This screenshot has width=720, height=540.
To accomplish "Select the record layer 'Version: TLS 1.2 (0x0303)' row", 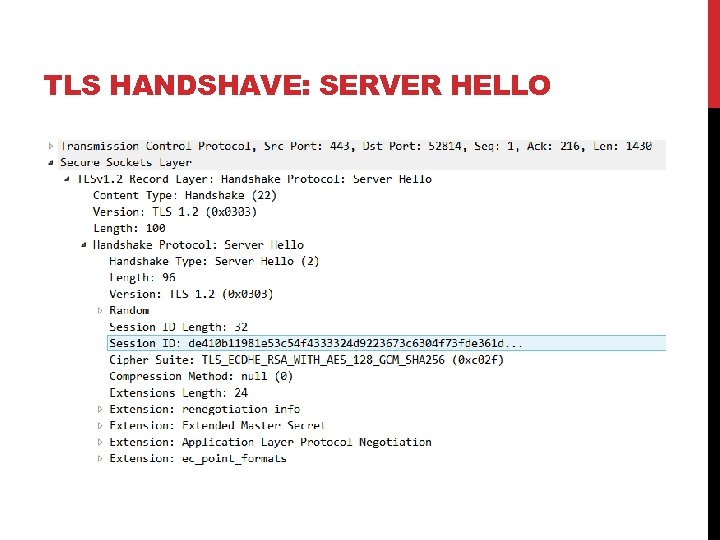I will coord(175,212).
